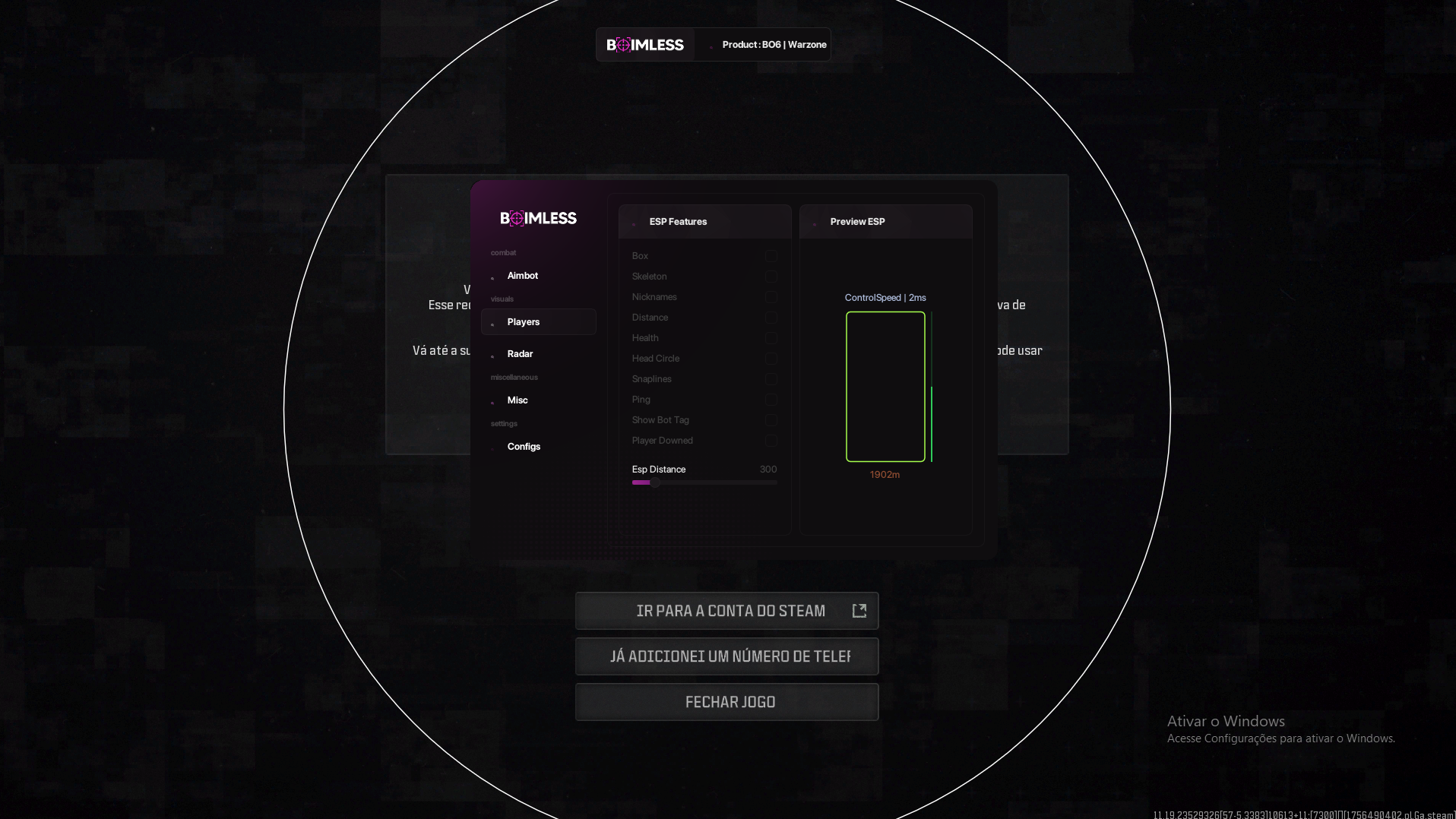Screen dimensions: 1456x819
Task: Switch to the Radar tab
Action: pos(538,354)
